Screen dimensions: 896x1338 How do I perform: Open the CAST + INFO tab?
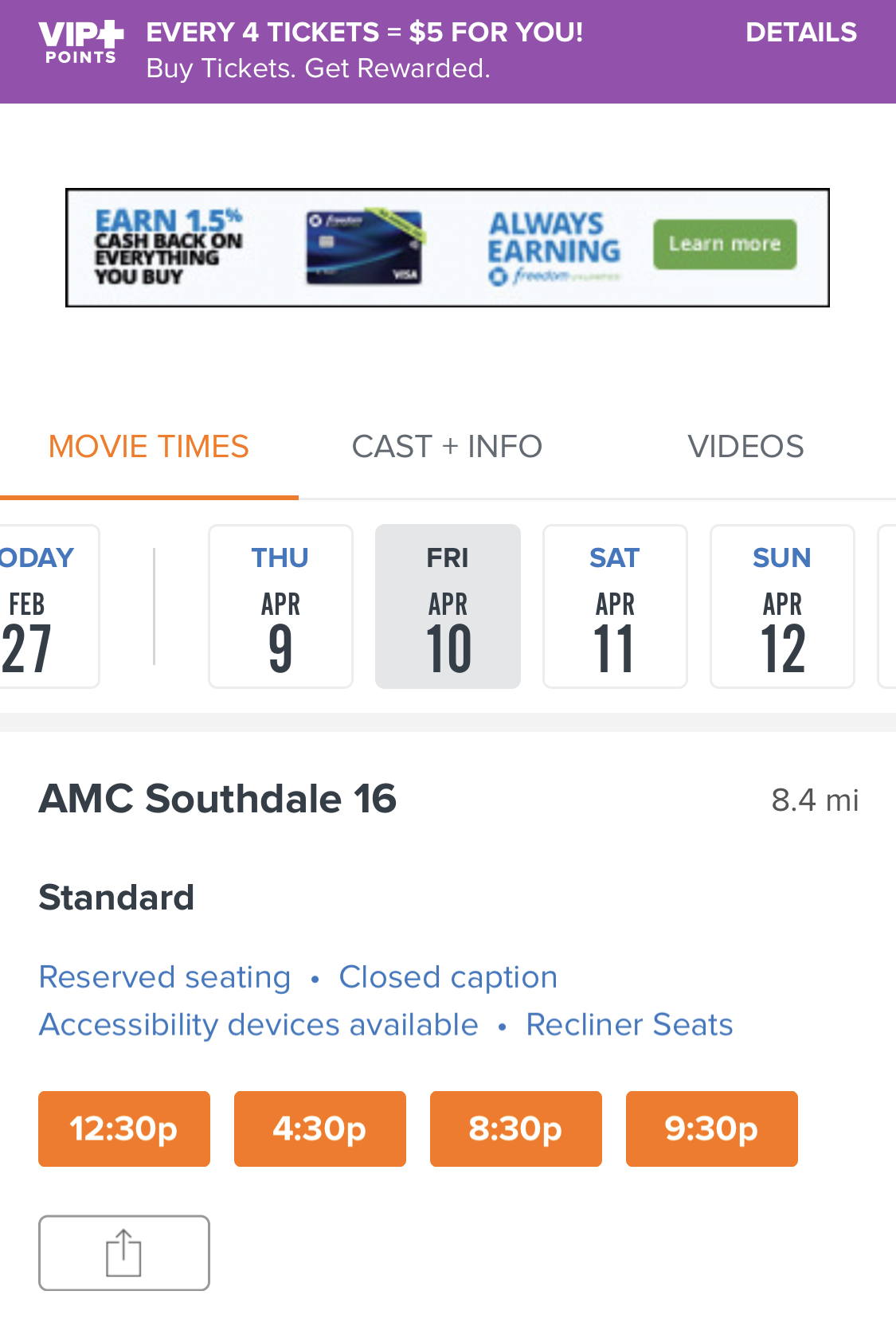(x=447, y=447)
